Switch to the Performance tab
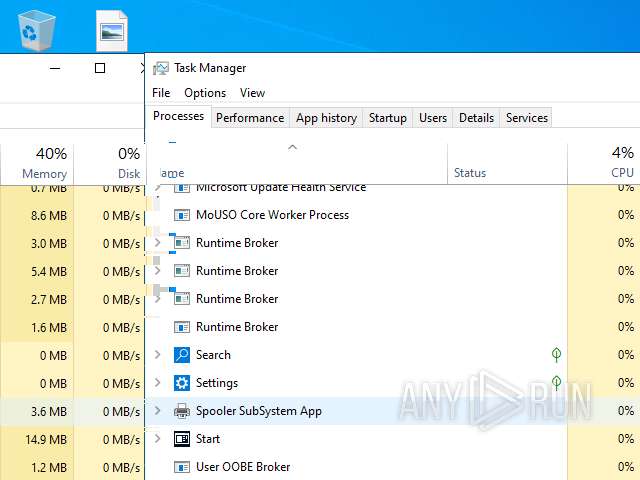Screen dimensions: 640x480 250,118
